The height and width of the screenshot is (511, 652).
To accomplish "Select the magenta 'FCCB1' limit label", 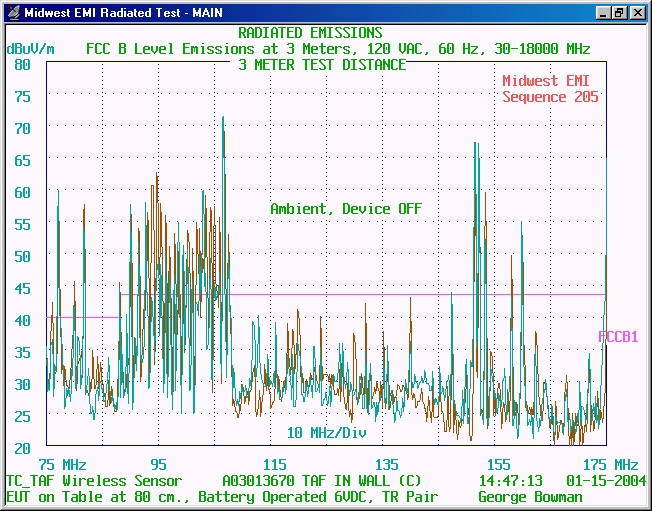I will click(x=618, y=337).
